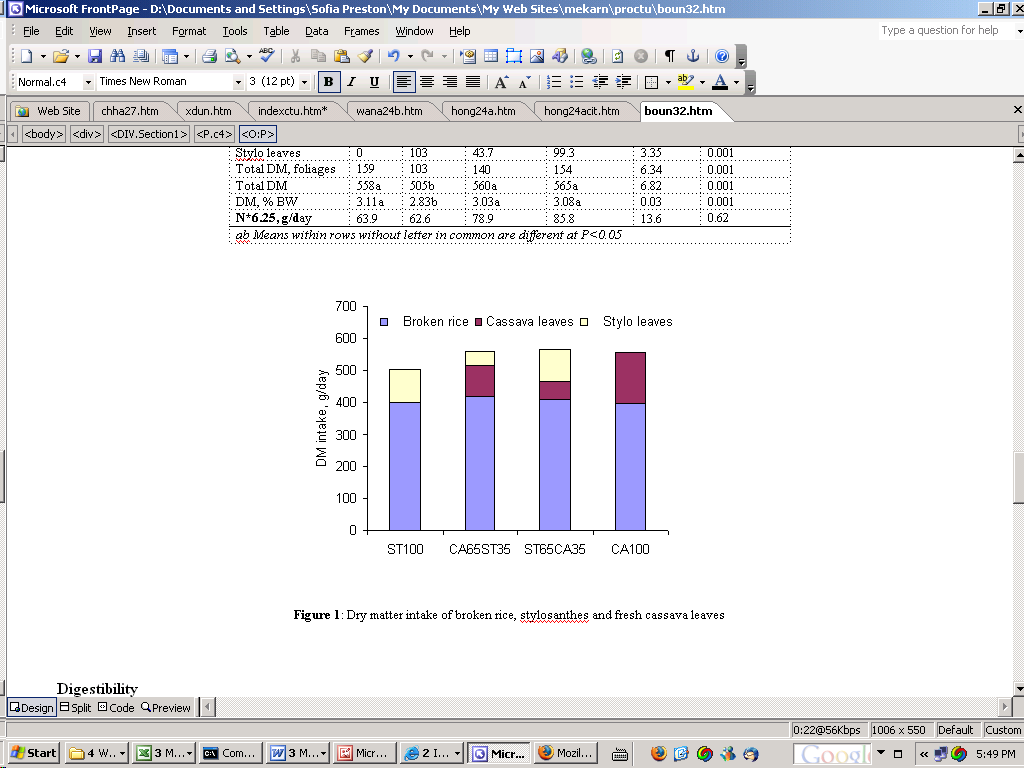The width and height of the screenshot is (1024, 768).
Task: Expand the Normal.c4 style dropdown
Action: [88, 82]
